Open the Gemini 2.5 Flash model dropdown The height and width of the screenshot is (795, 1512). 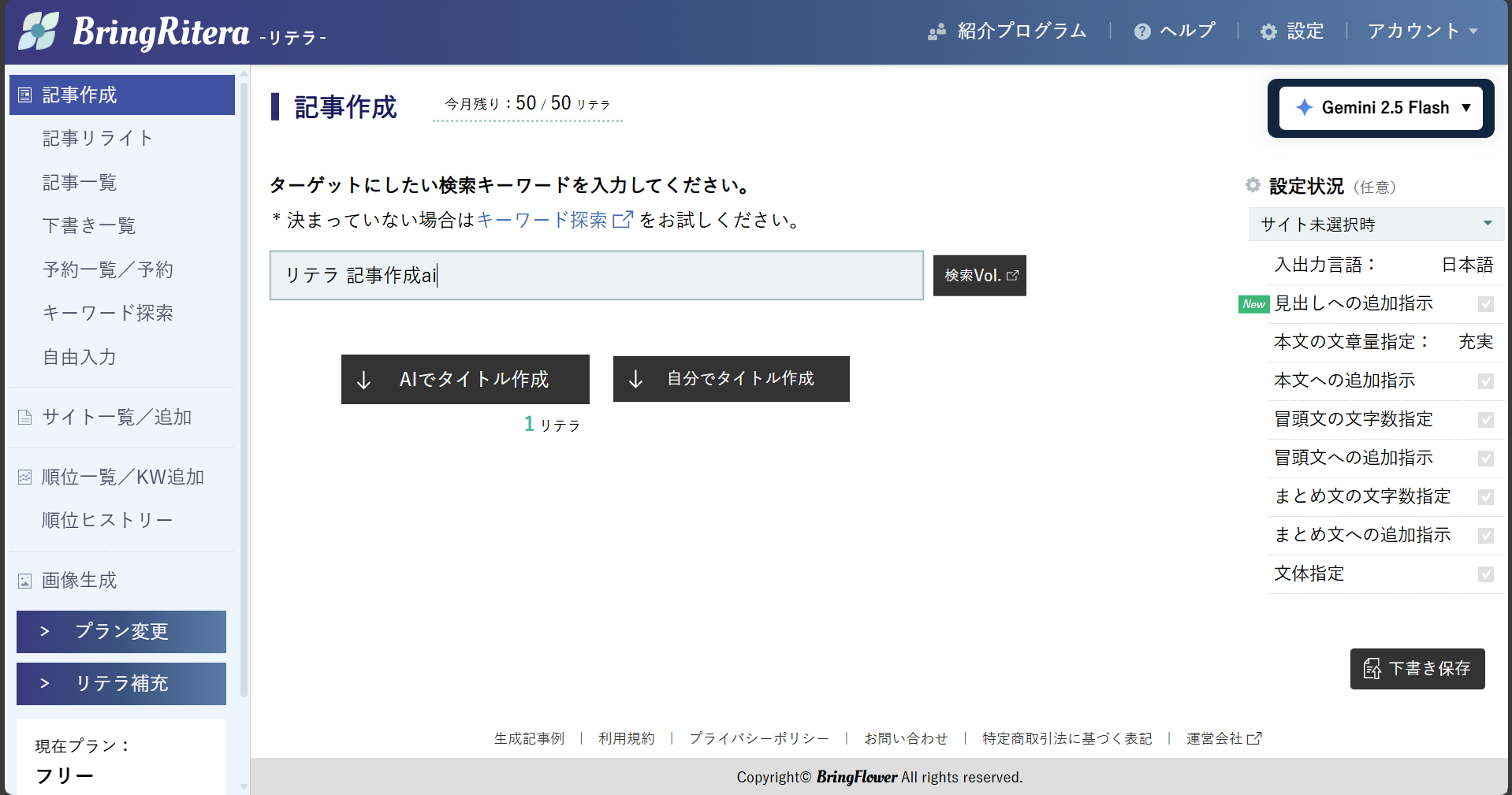[x=1380, y=108]
